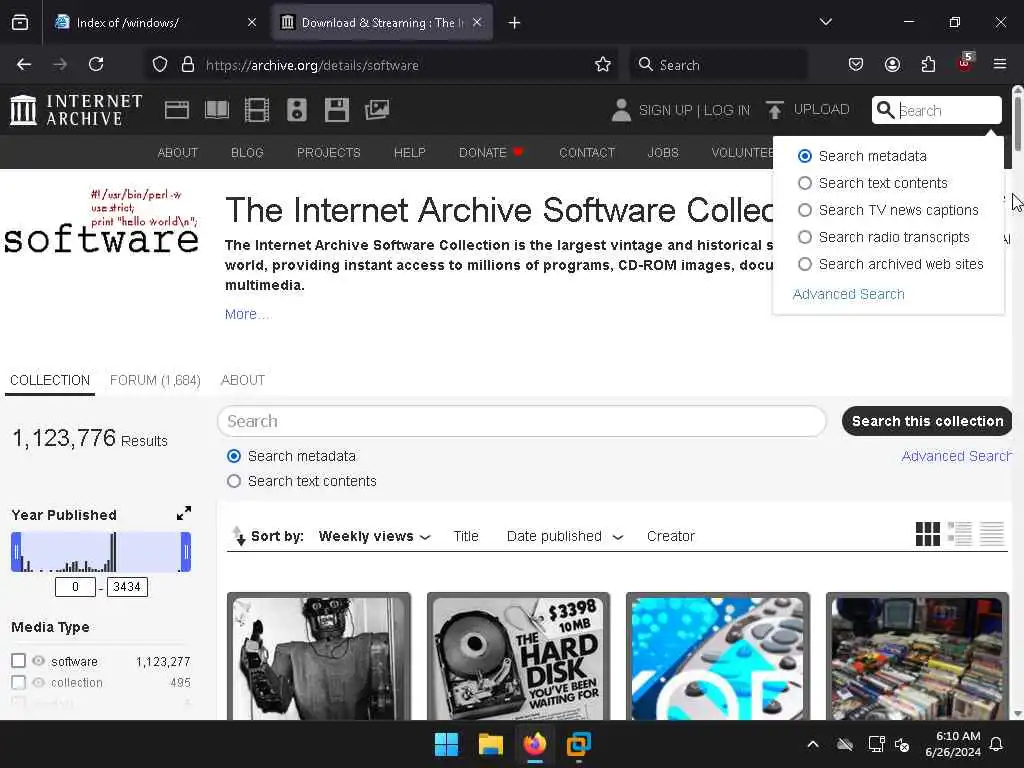Screen dimensions: 1024x768
Task: Click right handle of year range slider
Action: click(x=186, y=552)
